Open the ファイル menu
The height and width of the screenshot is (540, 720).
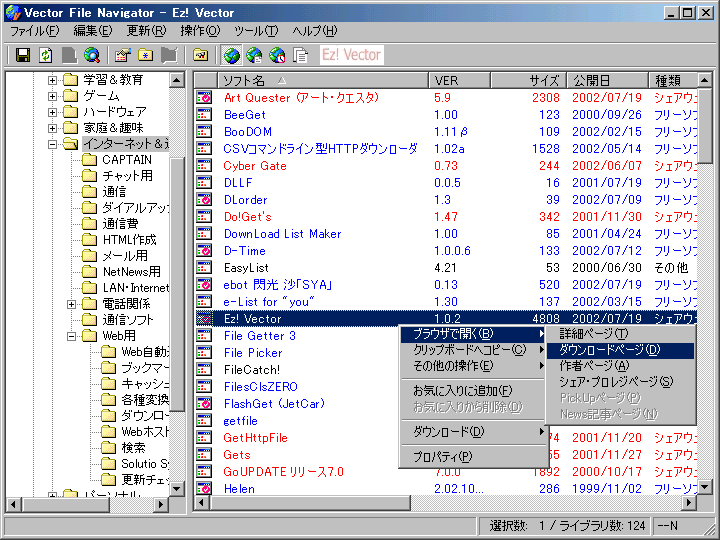point(34,31)
